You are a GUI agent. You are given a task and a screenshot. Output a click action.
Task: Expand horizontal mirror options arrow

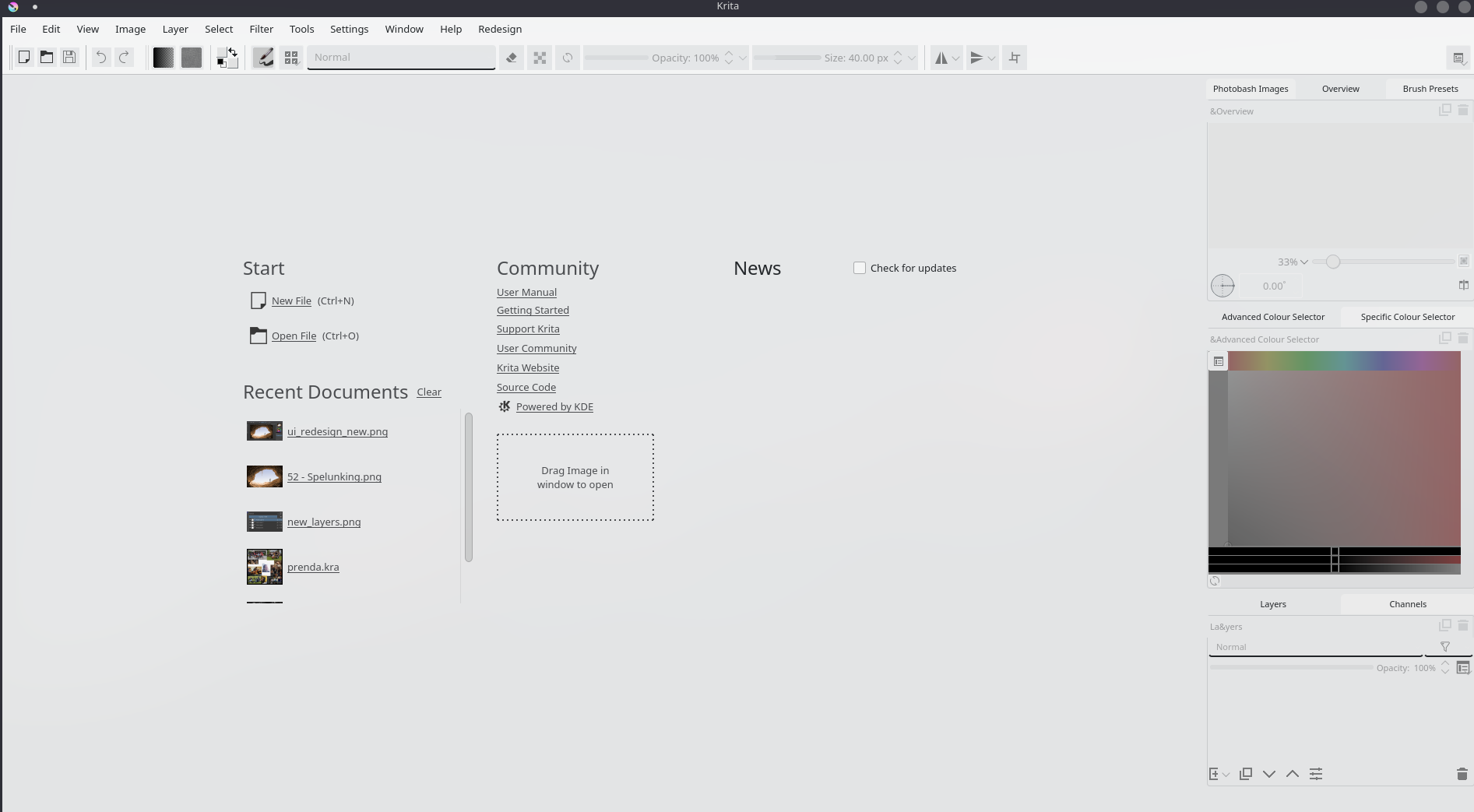956,58
